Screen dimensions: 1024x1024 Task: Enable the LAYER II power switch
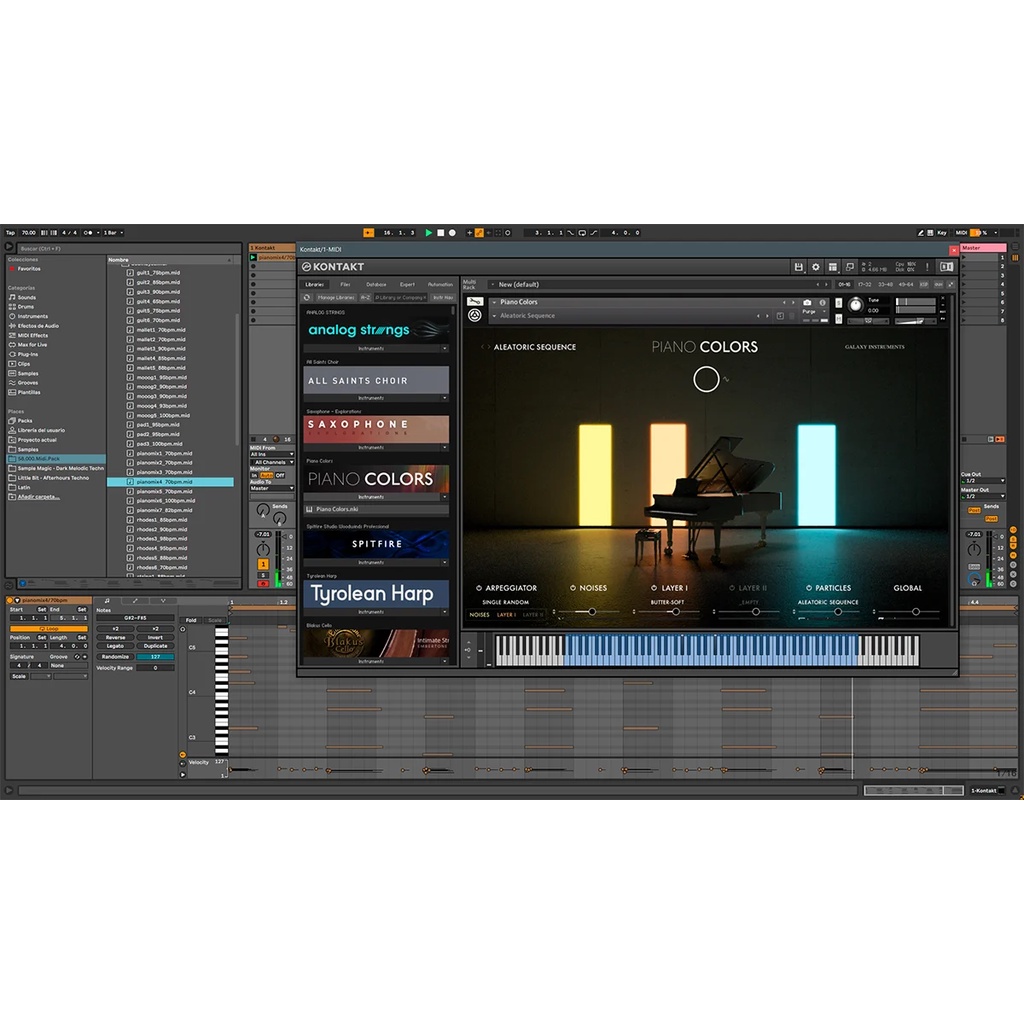[x=731, y=588]
